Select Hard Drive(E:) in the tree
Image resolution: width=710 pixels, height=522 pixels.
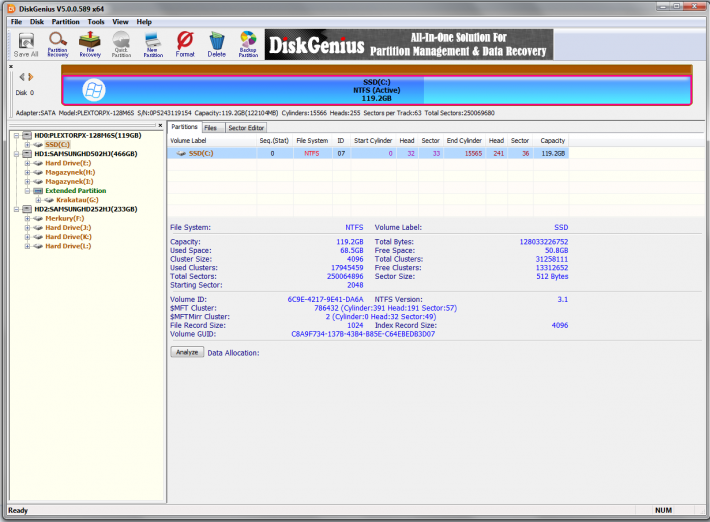click(68, 163)
